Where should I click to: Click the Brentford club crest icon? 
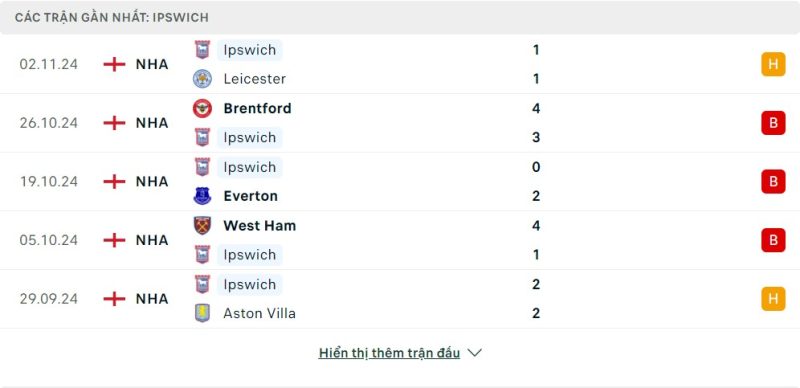[203, 108]
